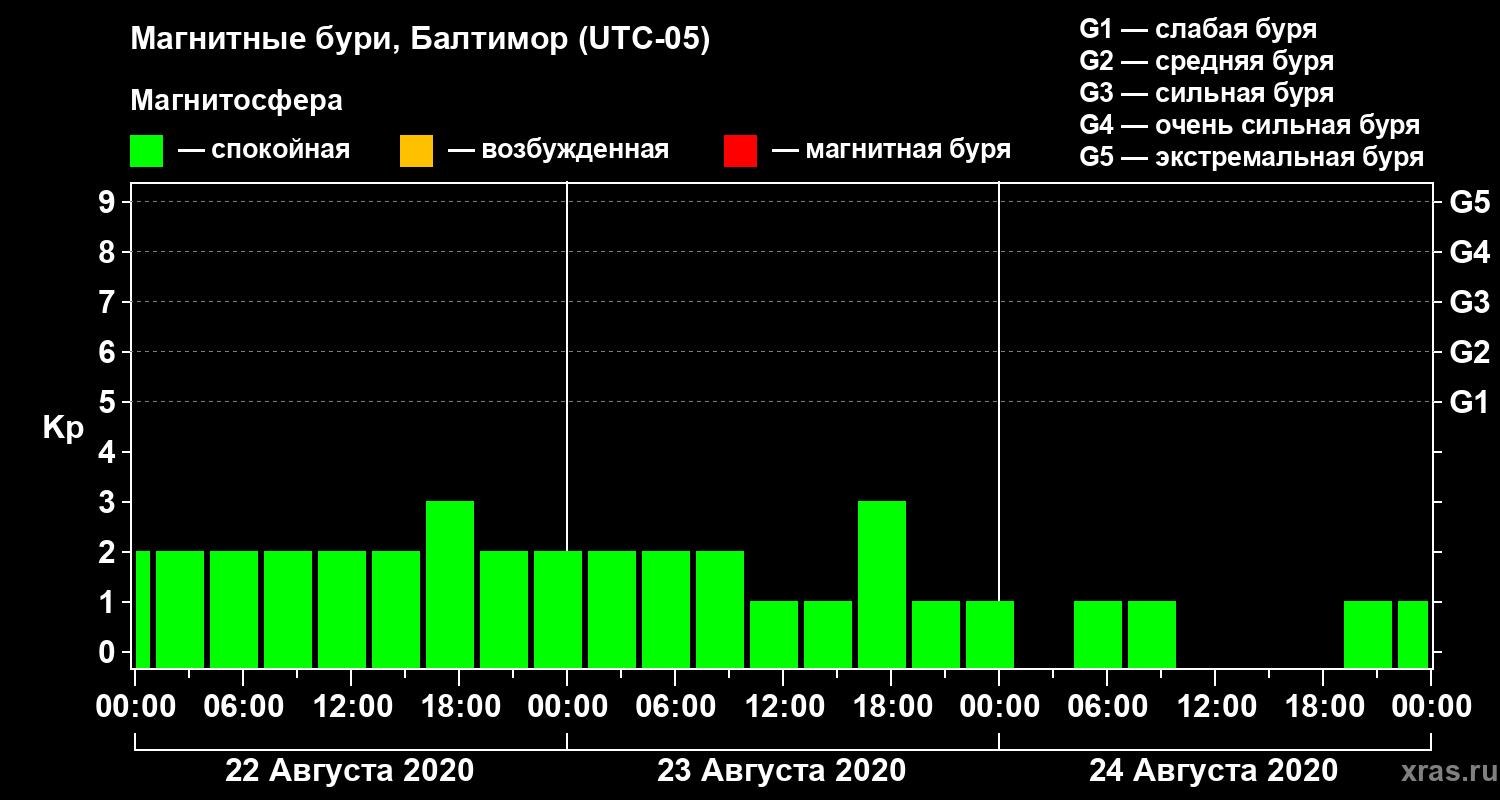Click the right-axis 'G5' tick label

coord(1470,202)
